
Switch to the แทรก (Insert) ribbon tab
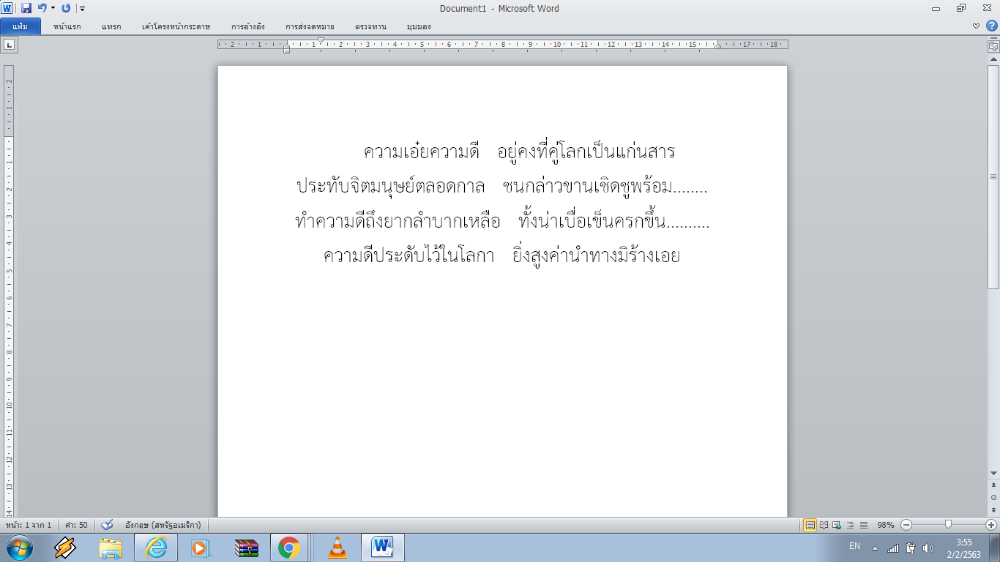click(x=111, y=27)
